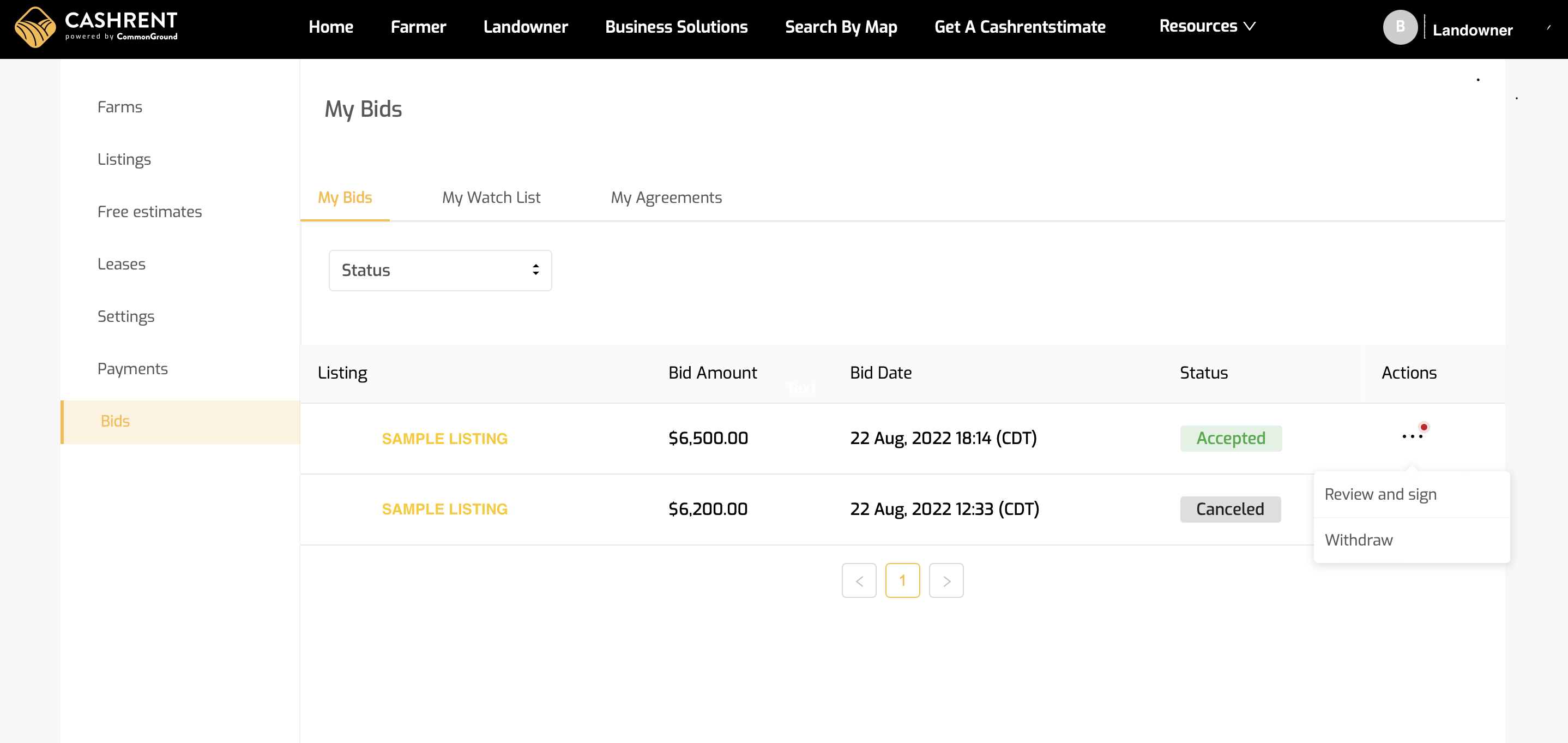Open Farms in the sidebar
The image size is (1568, 743).
pos(120,107)
